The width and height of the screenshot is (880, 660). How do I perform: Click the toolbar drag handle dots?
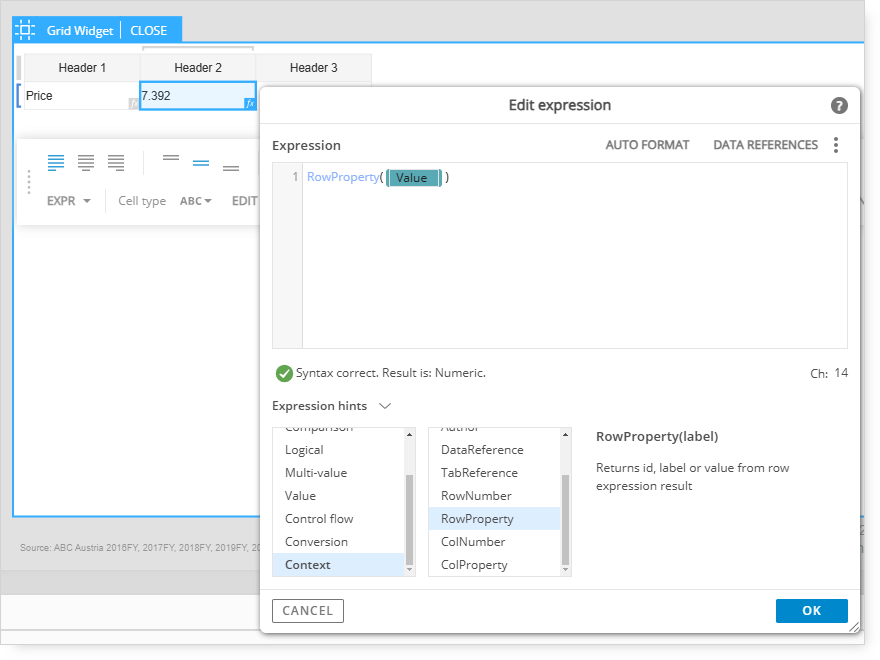(x=29, y=182)
